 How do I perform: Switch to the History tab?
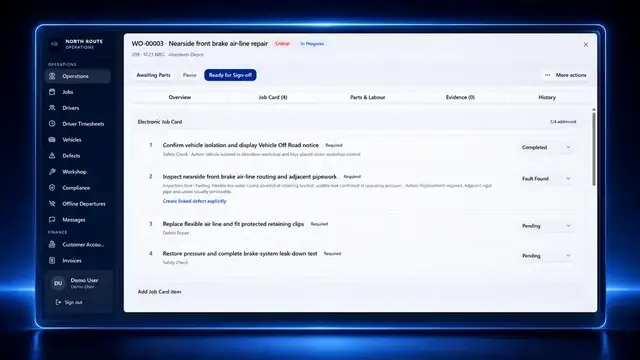(x=547, y=98)
